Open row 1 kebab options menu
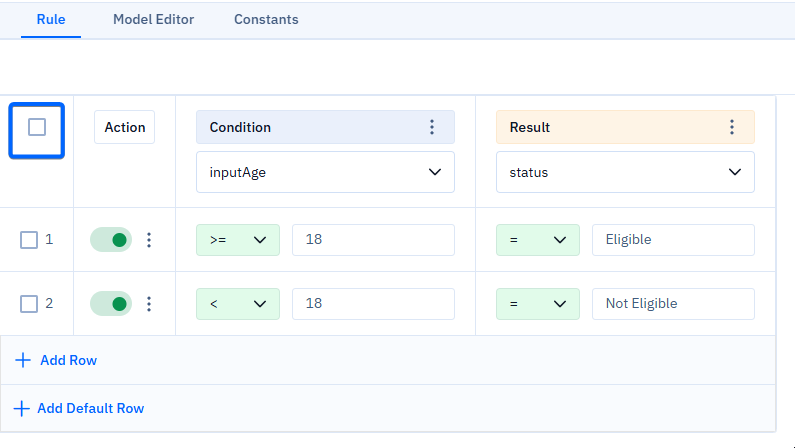This screenshot has width=795, height=448. [149, 240]
